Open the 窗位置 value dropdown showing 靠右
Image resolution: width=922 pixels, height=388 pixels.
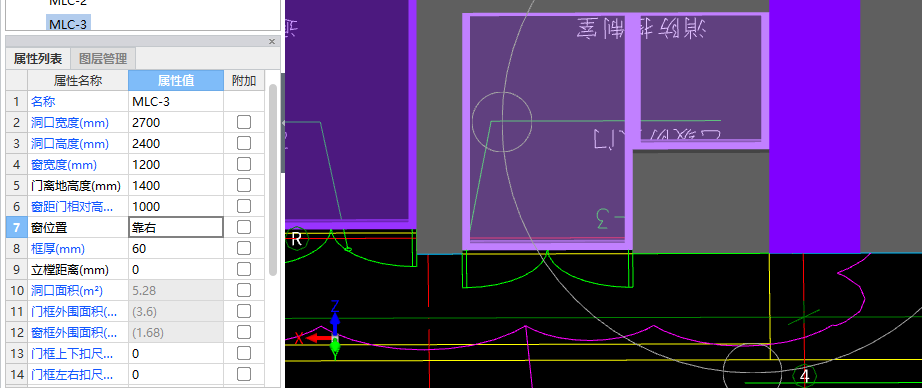click(x=176, y=228)
